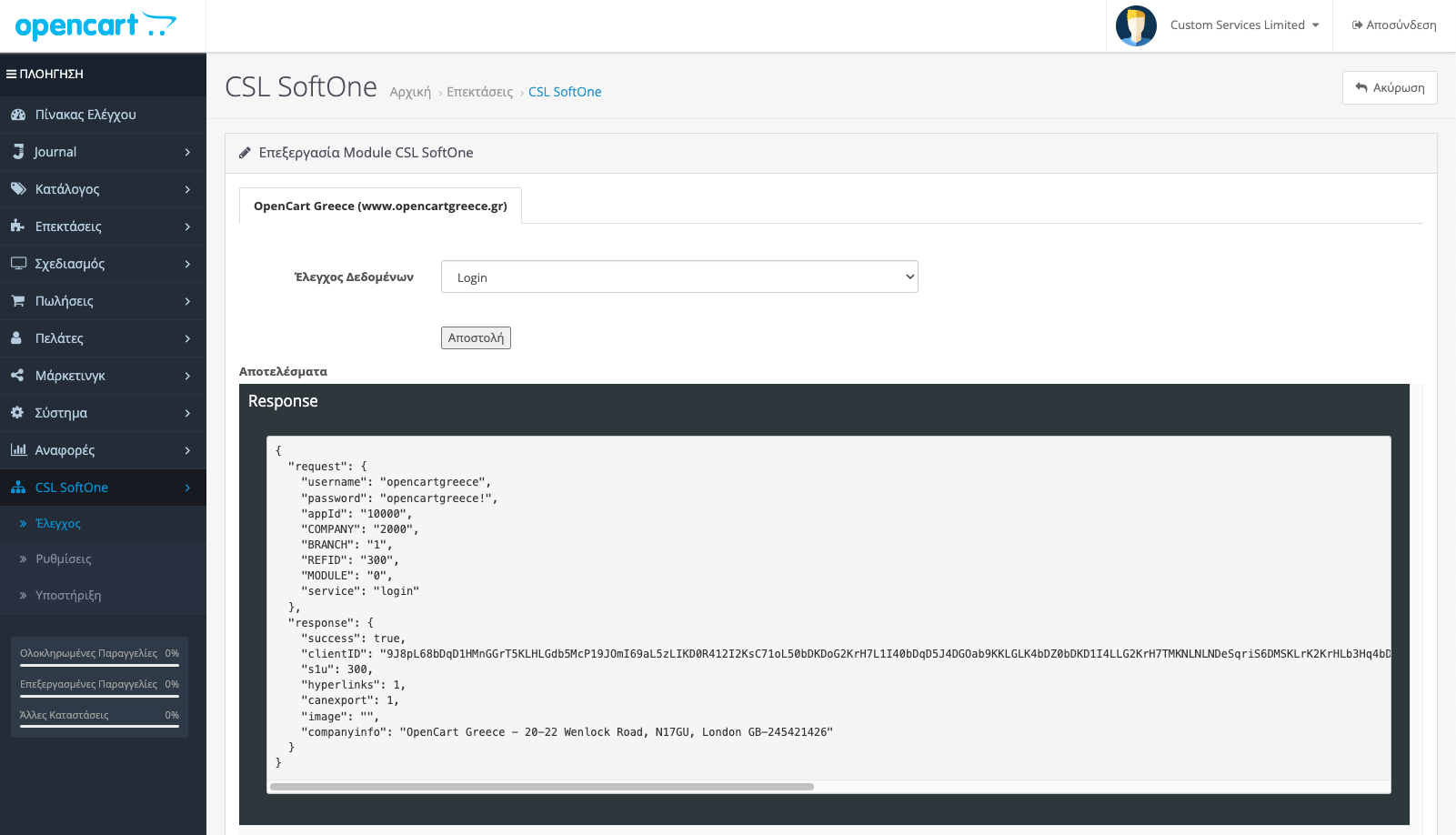1456x835 pixels.
Task: Click the "companyinfo" line in response
Action: click(x=567, y=732)
